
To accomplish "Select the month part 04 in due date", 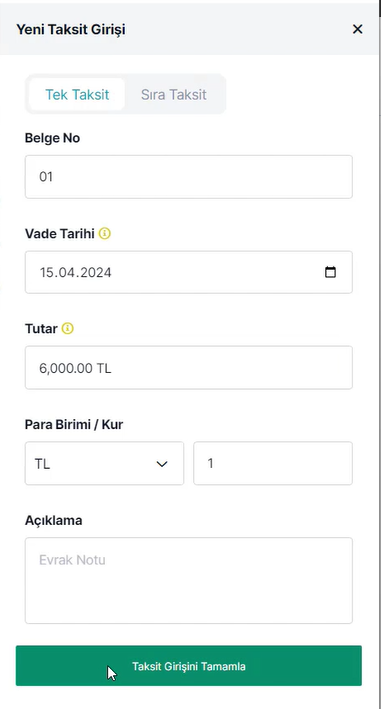I will pyautogui.click(x=62, y=273).
